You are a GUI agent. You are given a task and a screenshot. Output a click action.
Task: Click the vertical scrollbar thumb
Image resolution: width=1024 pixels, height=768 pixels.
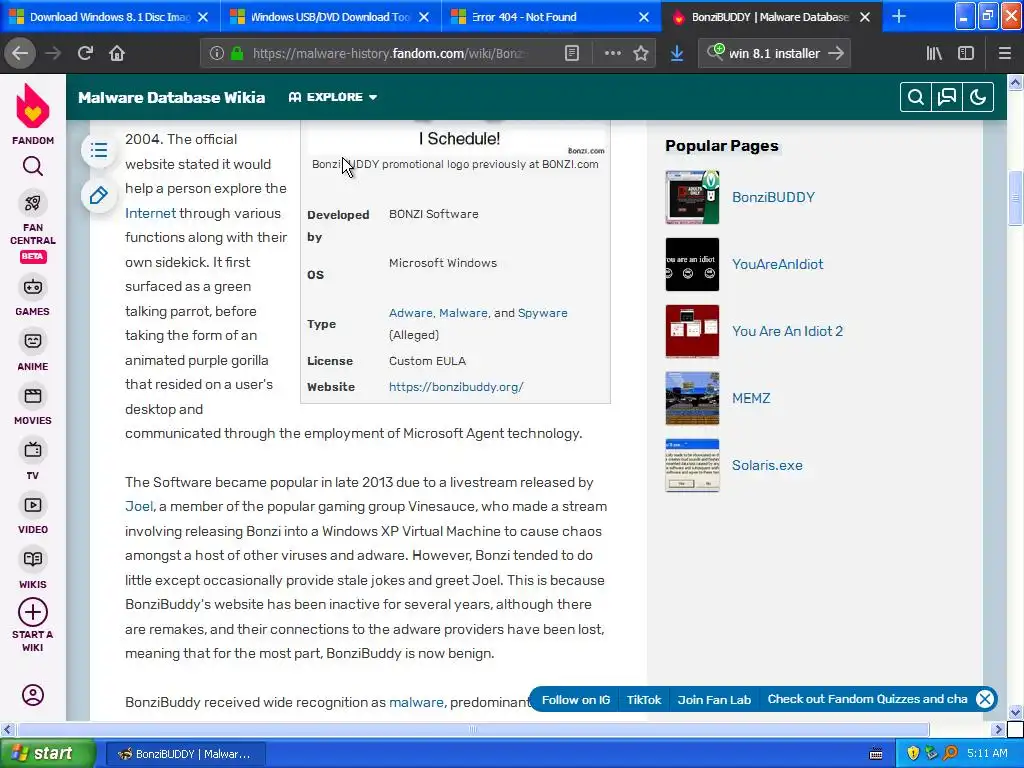(1015, 198)
